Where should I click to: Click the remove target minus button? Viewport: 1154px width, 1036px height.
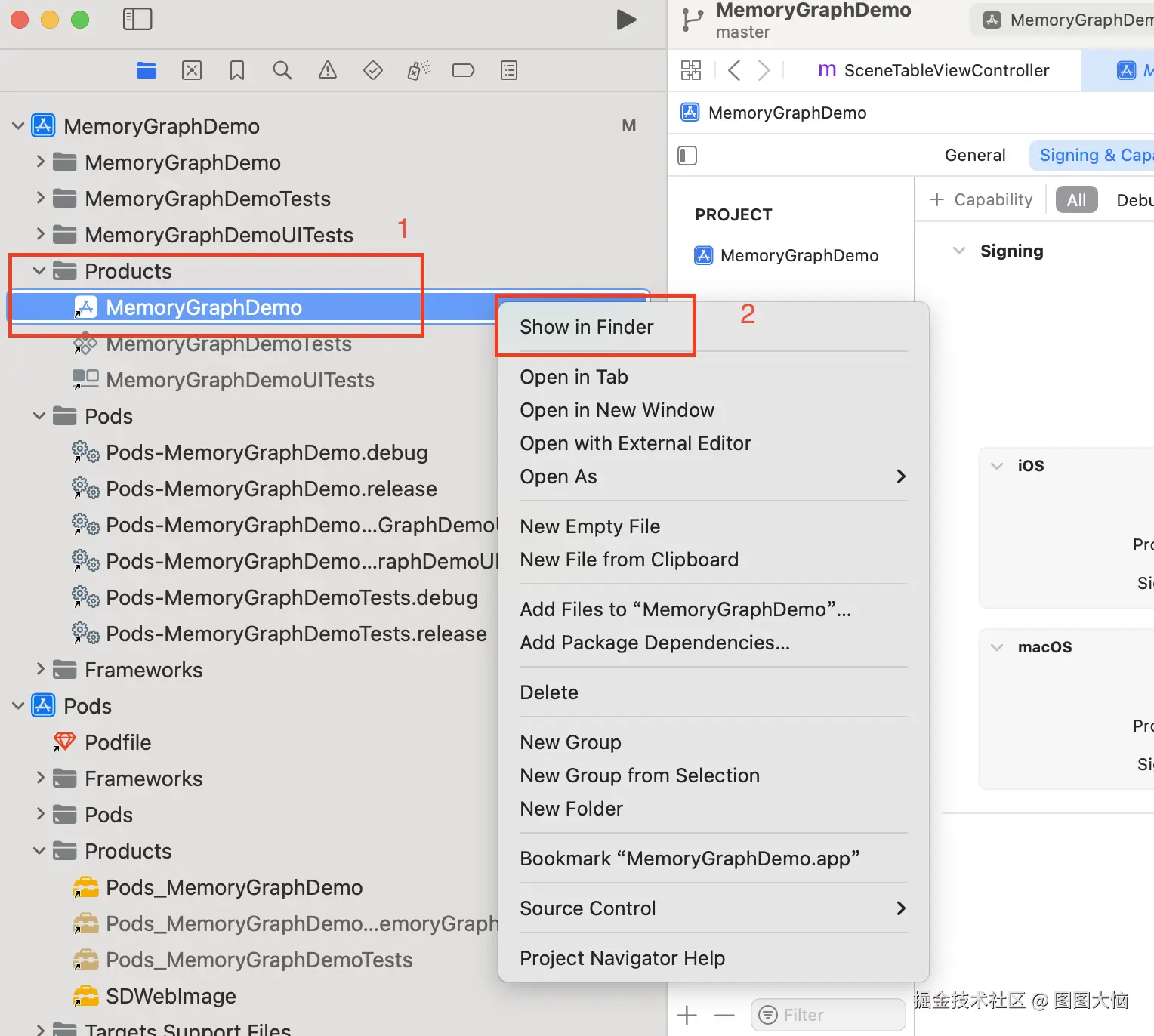[724, 1016]
